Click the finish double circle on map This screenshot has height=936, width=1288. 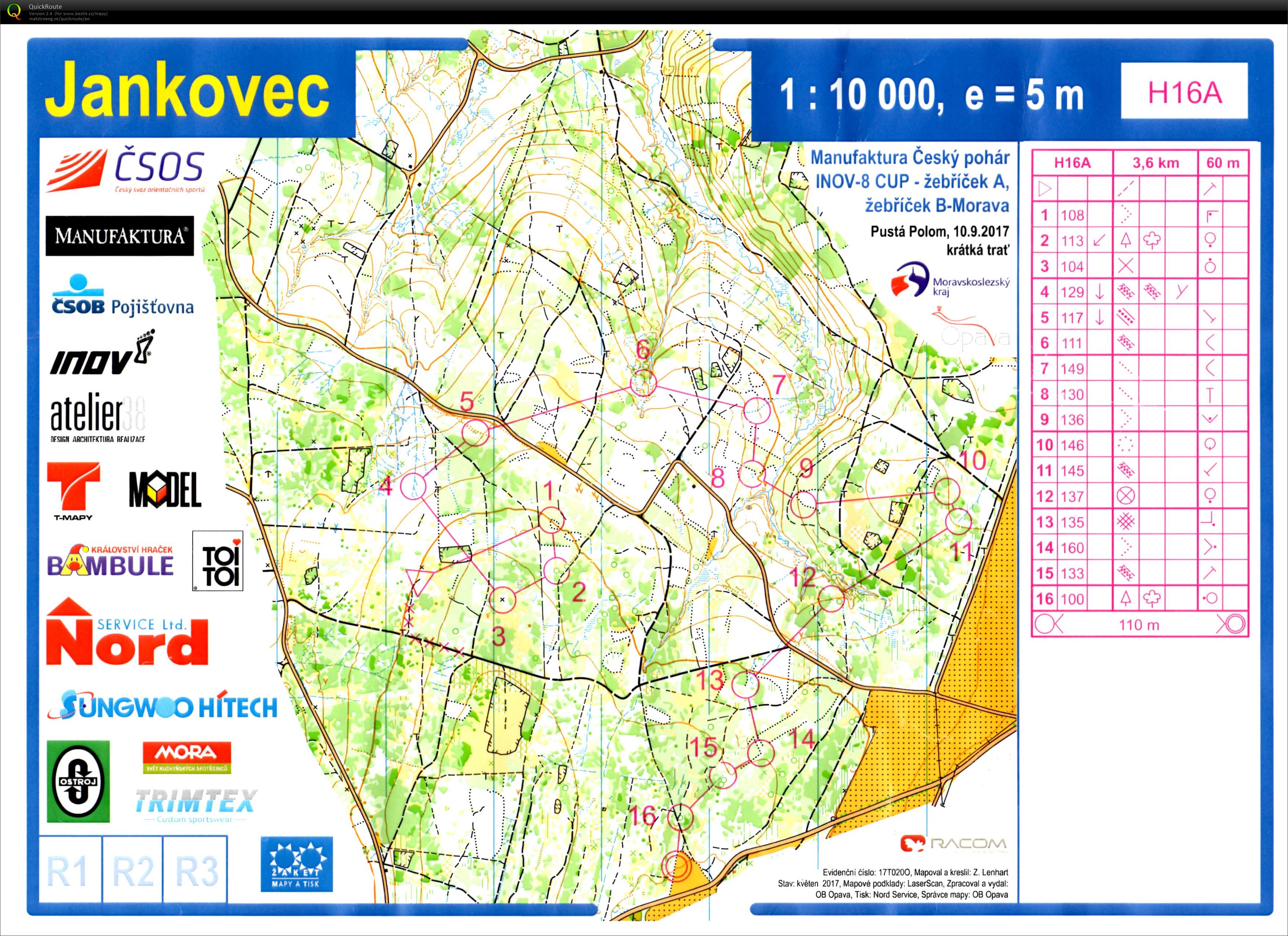coord(677,867)
